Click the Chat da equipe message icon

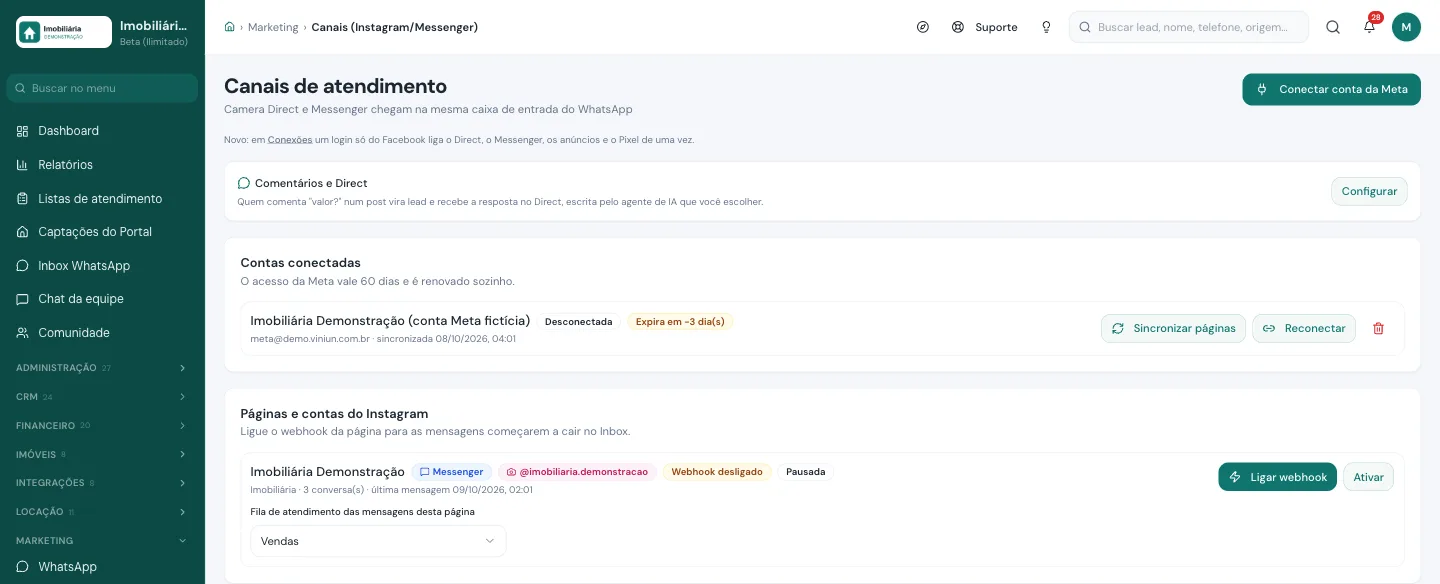click(x=22, y=299)
